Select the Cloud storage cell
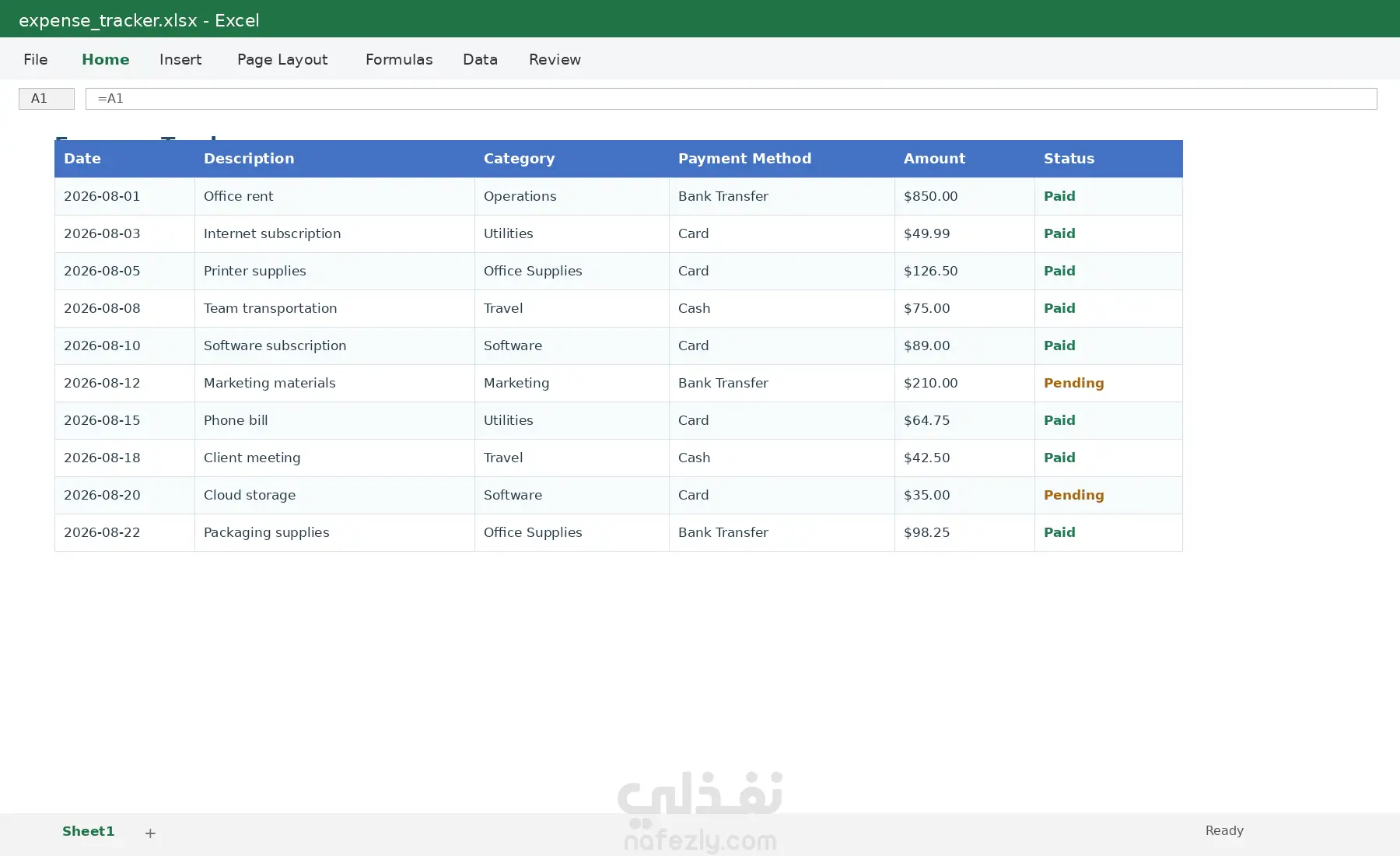This screenshot has height=856, width=1400. click(x=334, y=495)
